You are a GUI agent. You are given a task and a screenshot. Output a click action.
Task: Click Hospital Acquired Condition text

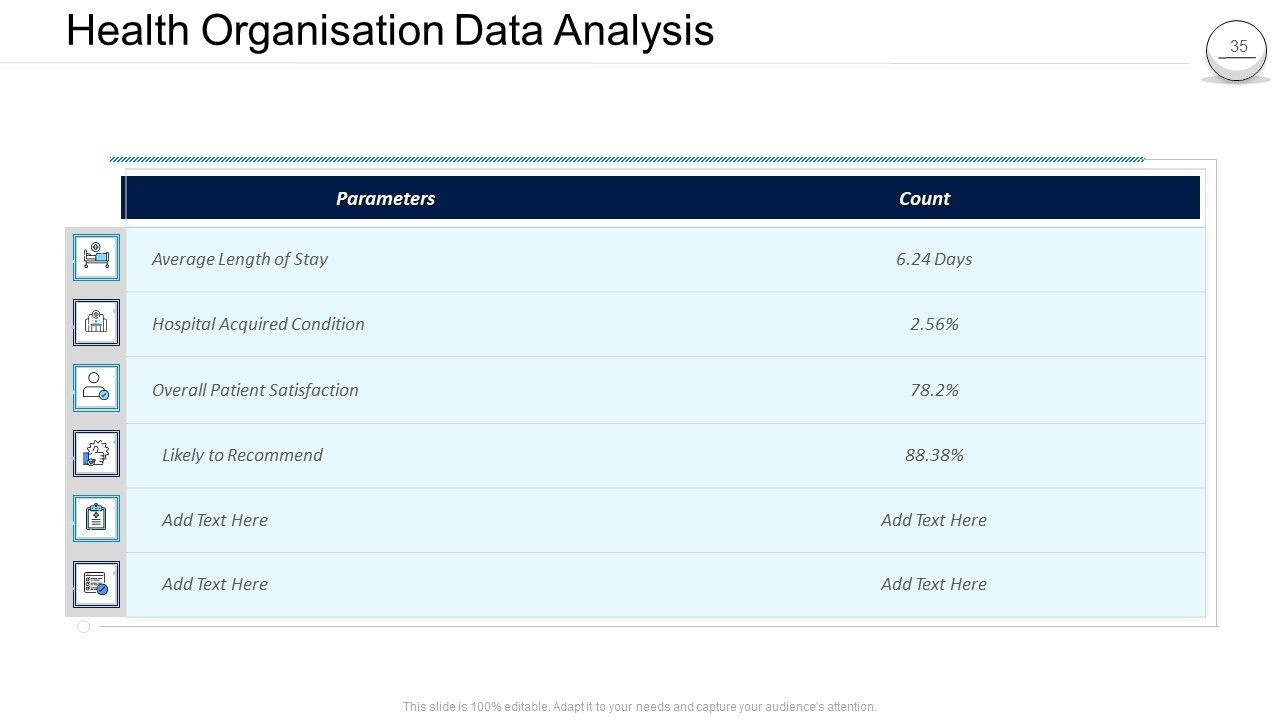point(258,324)
